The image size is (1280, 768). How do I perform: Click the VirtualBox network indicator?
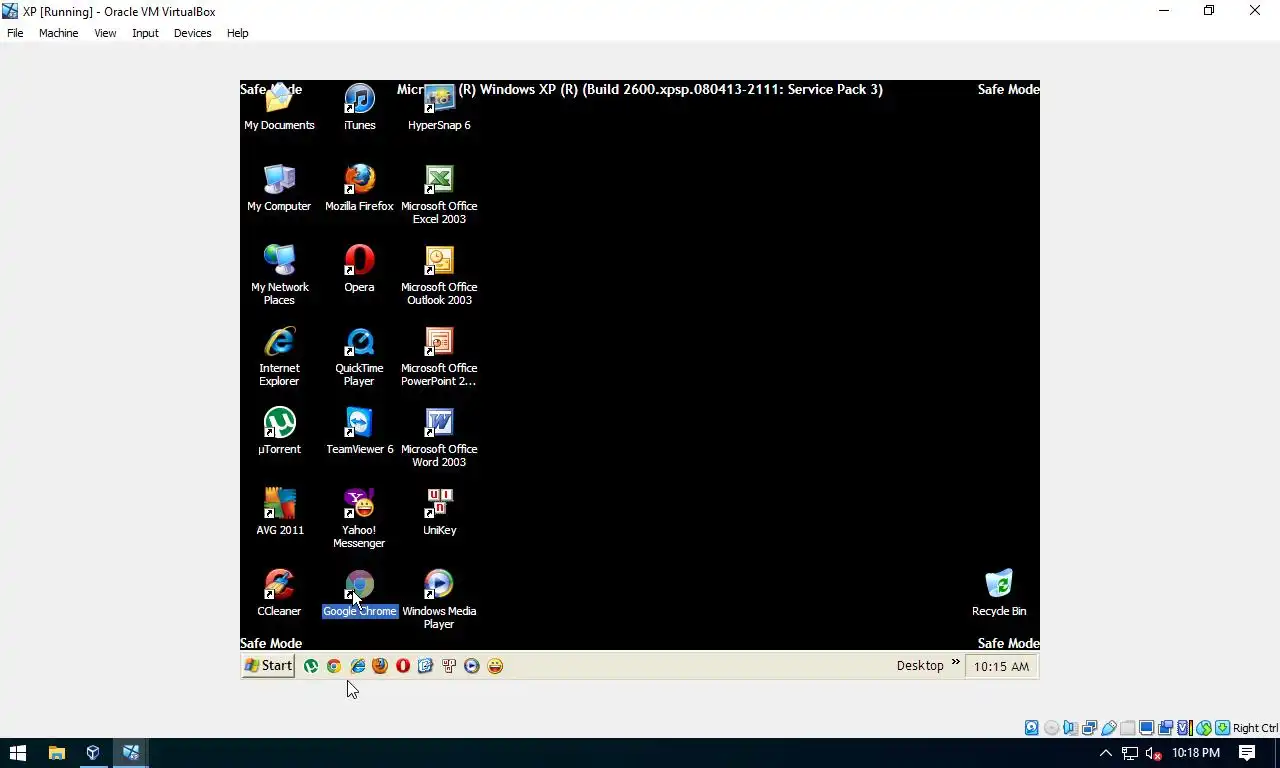pos(1089,728)
